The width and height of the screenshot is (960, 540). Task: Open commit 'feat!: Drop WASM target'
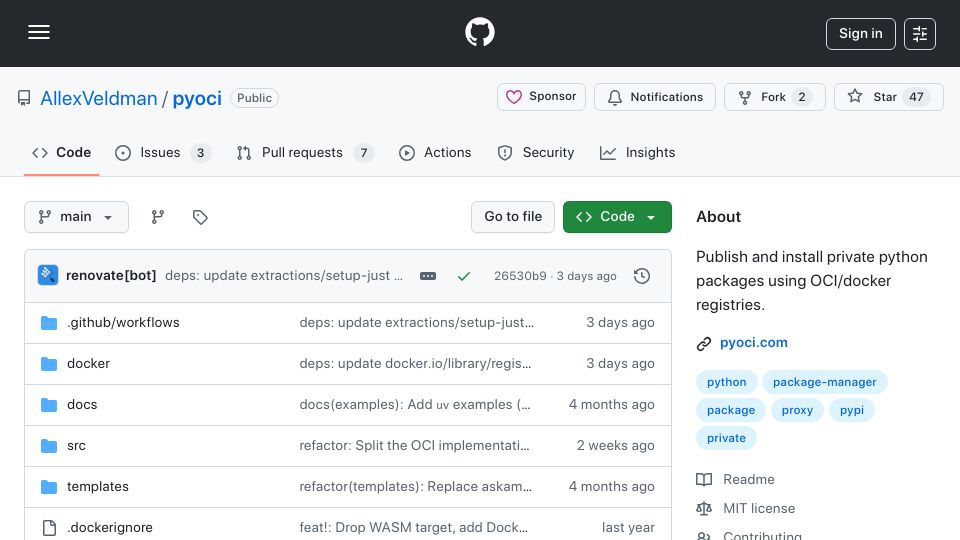tap(414, 528)
